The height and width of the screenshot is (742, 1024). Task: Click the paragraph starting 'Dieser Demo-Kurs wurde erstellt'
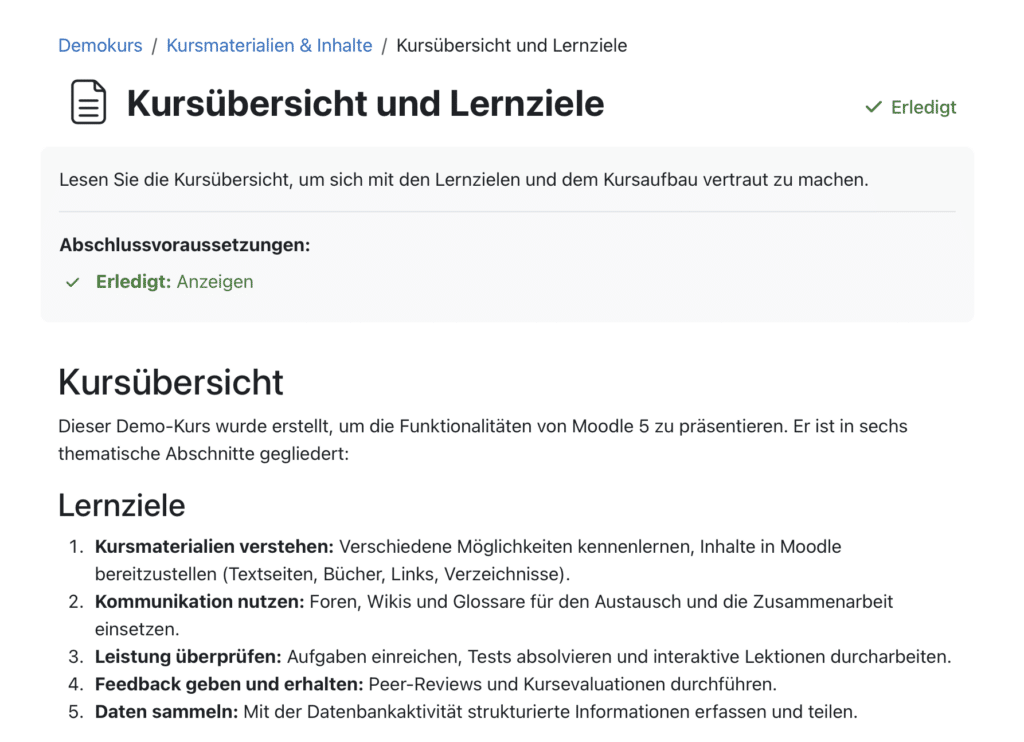(482, 427)
